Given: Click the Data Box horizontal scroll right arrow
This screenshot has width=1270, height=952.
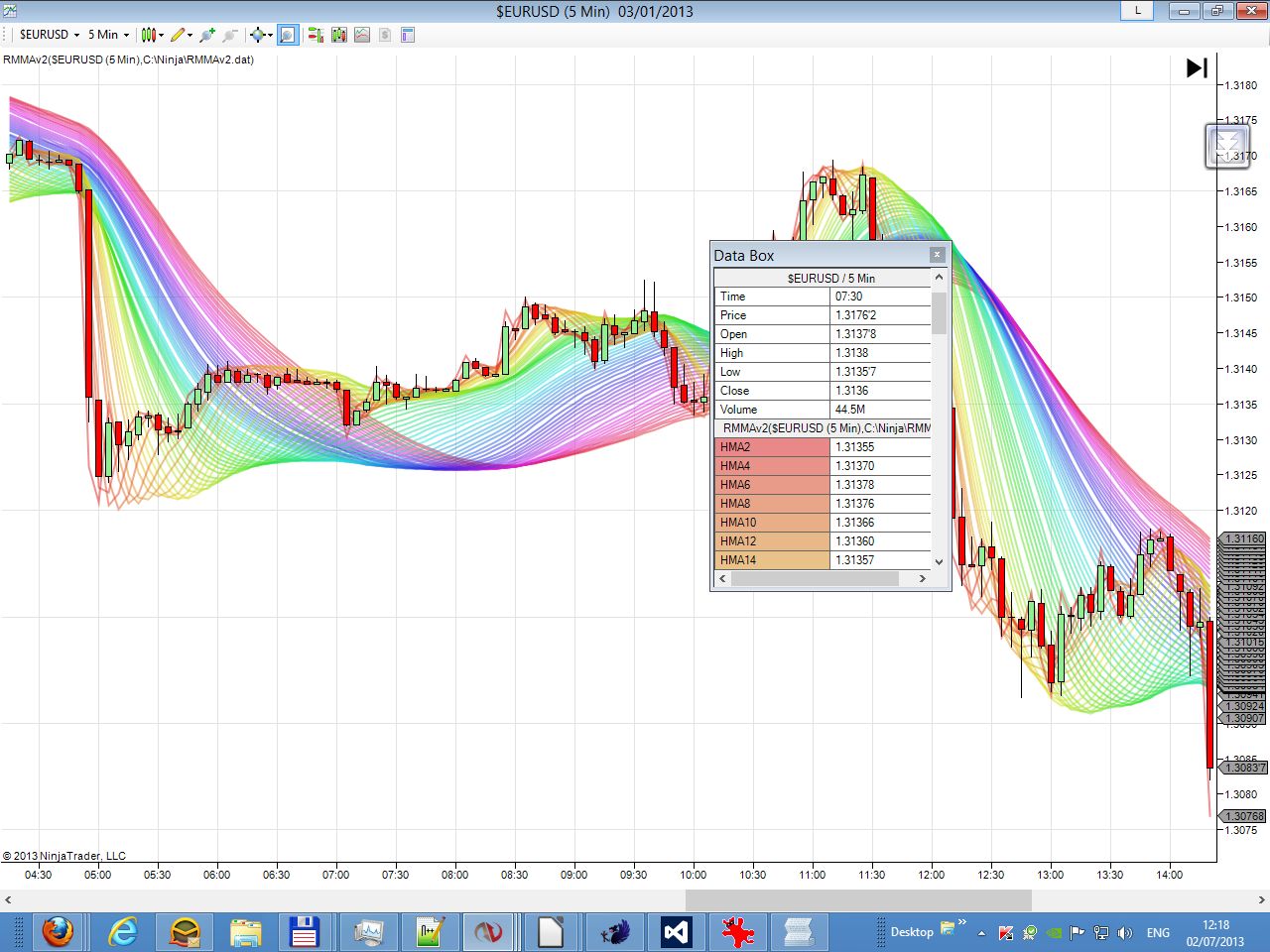Looking at the screenshot, I should [x=923, y=578].
